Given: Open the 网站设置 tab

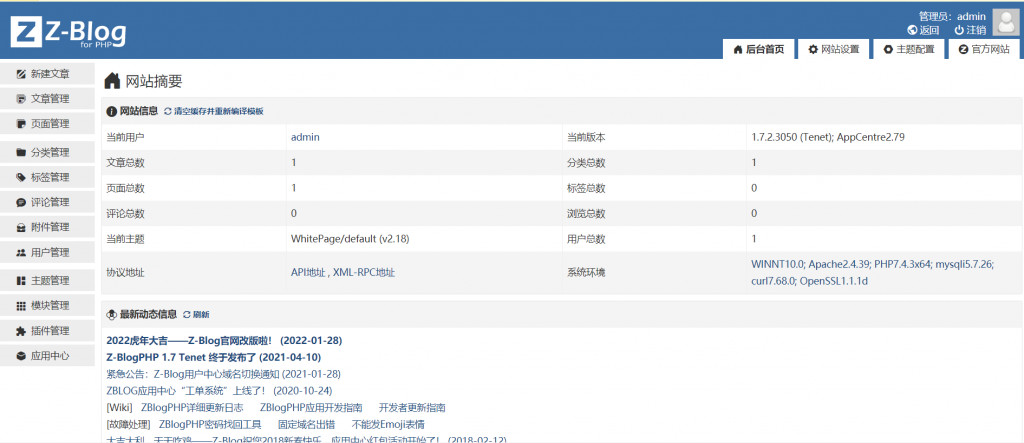Looking at the screenshot, I should click(834, 50).
